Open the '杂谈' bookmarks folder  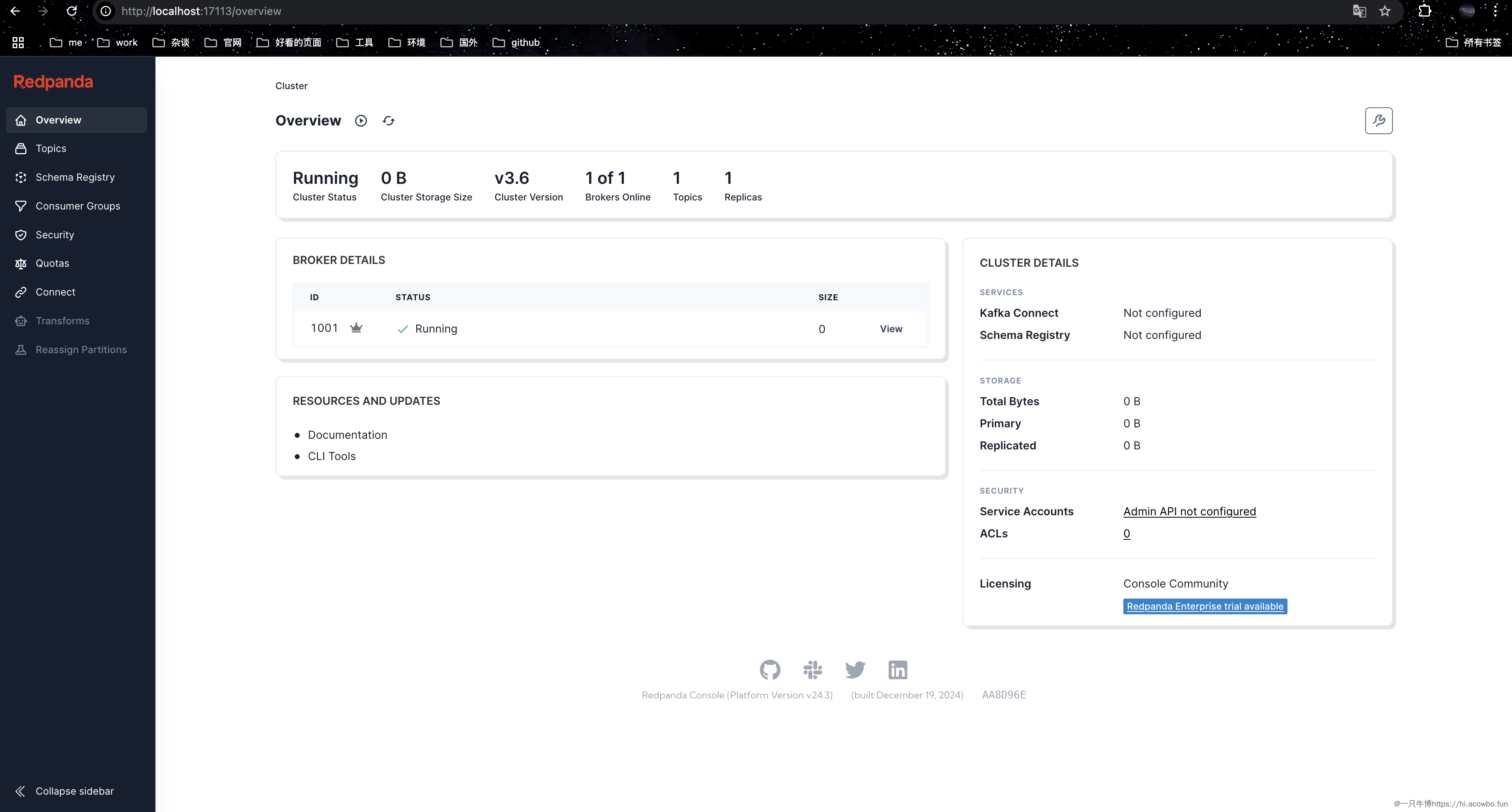[171, 42]
